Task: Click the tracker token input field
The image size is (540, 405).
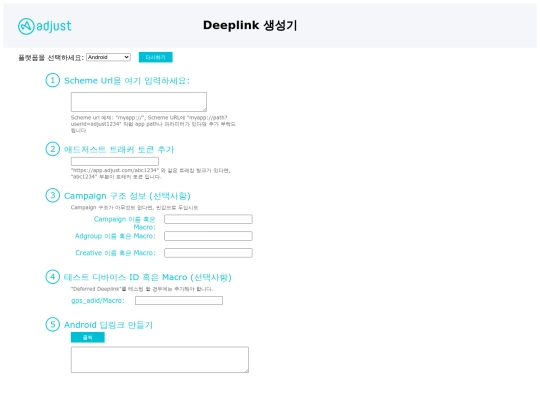Action: point(115,161)
